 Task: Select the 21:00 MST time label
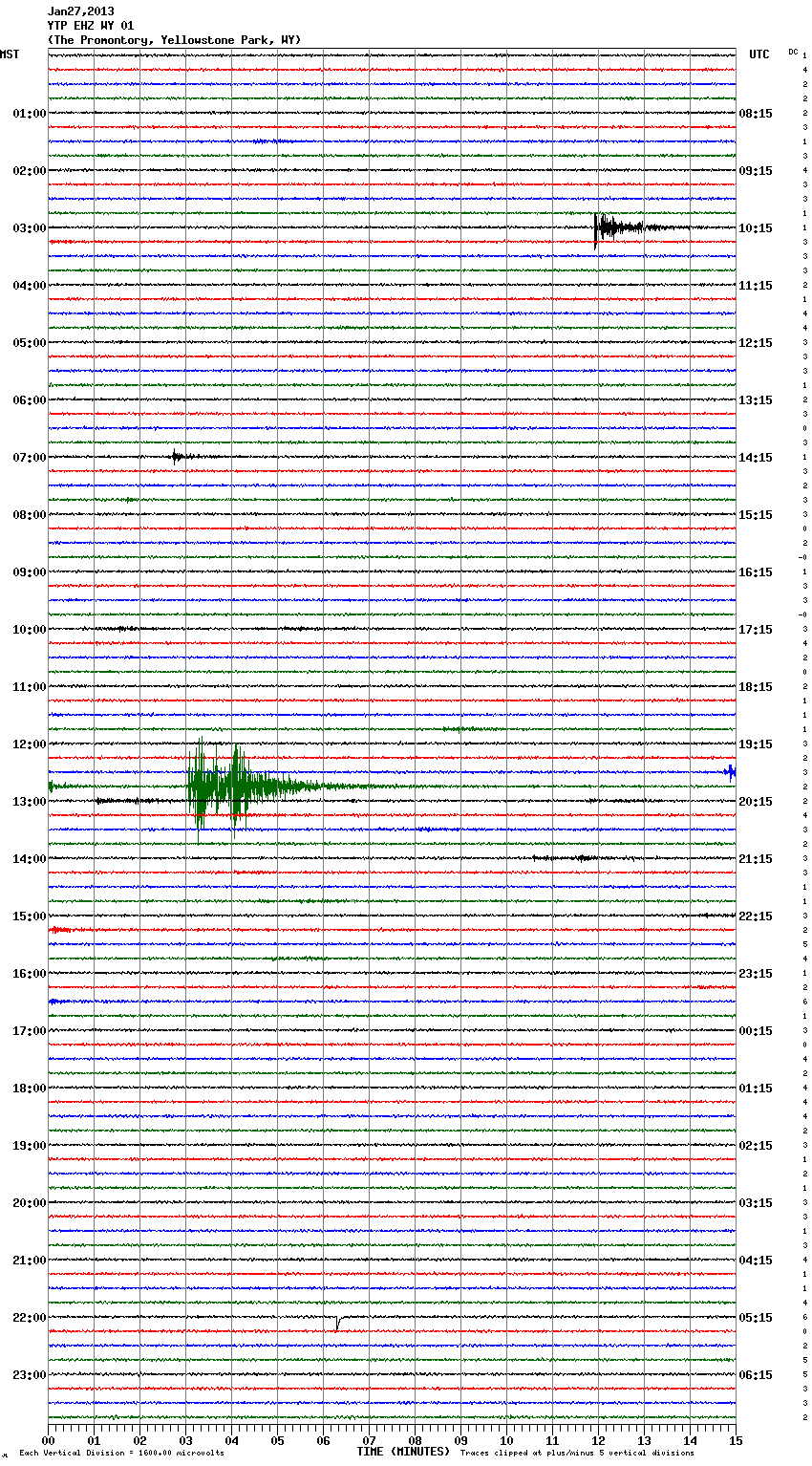point(29,1261)
